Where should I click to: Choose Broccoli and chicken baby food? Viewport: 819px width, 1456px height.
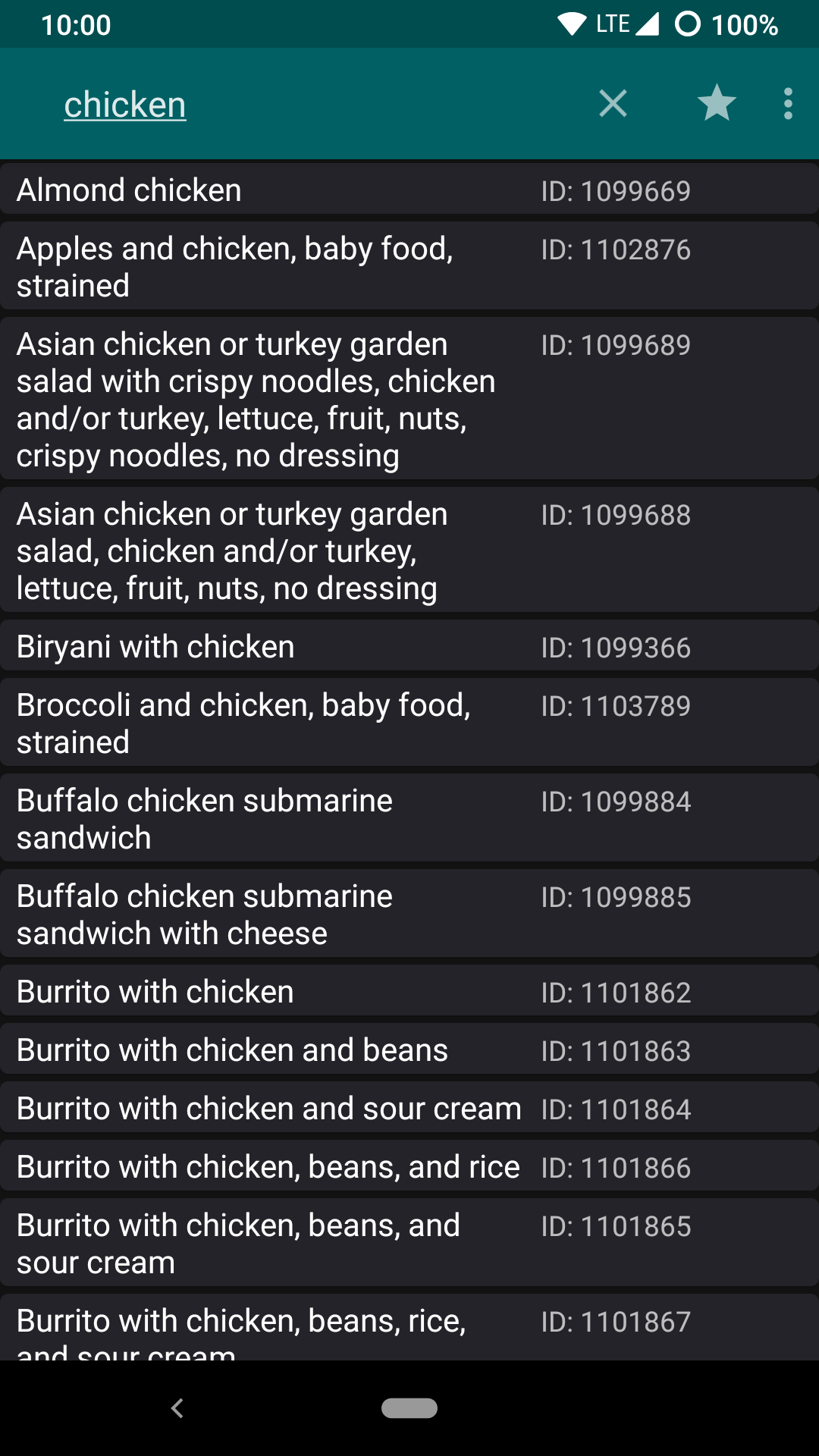click(409, 723)
